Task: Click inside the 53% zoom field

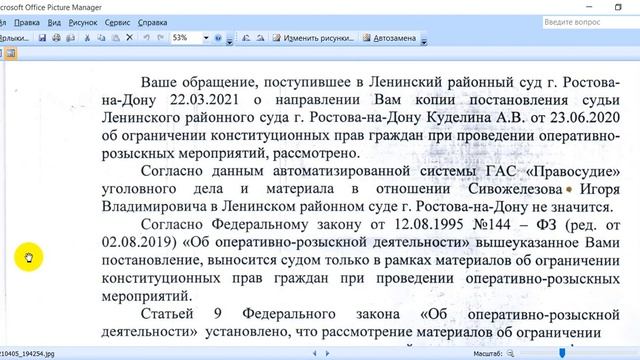Action: click(x=186, y=38)
